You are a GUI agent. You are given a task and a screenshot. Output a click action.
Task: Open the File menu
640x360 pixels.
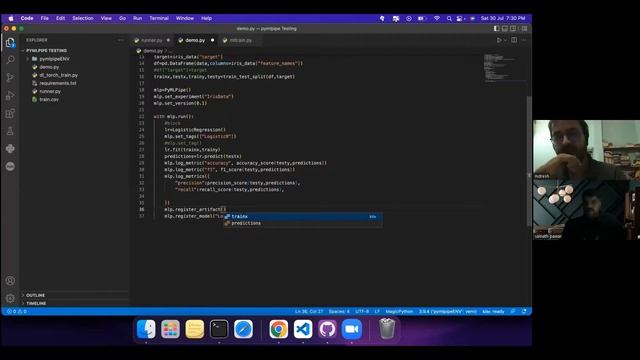click(44, 18)
